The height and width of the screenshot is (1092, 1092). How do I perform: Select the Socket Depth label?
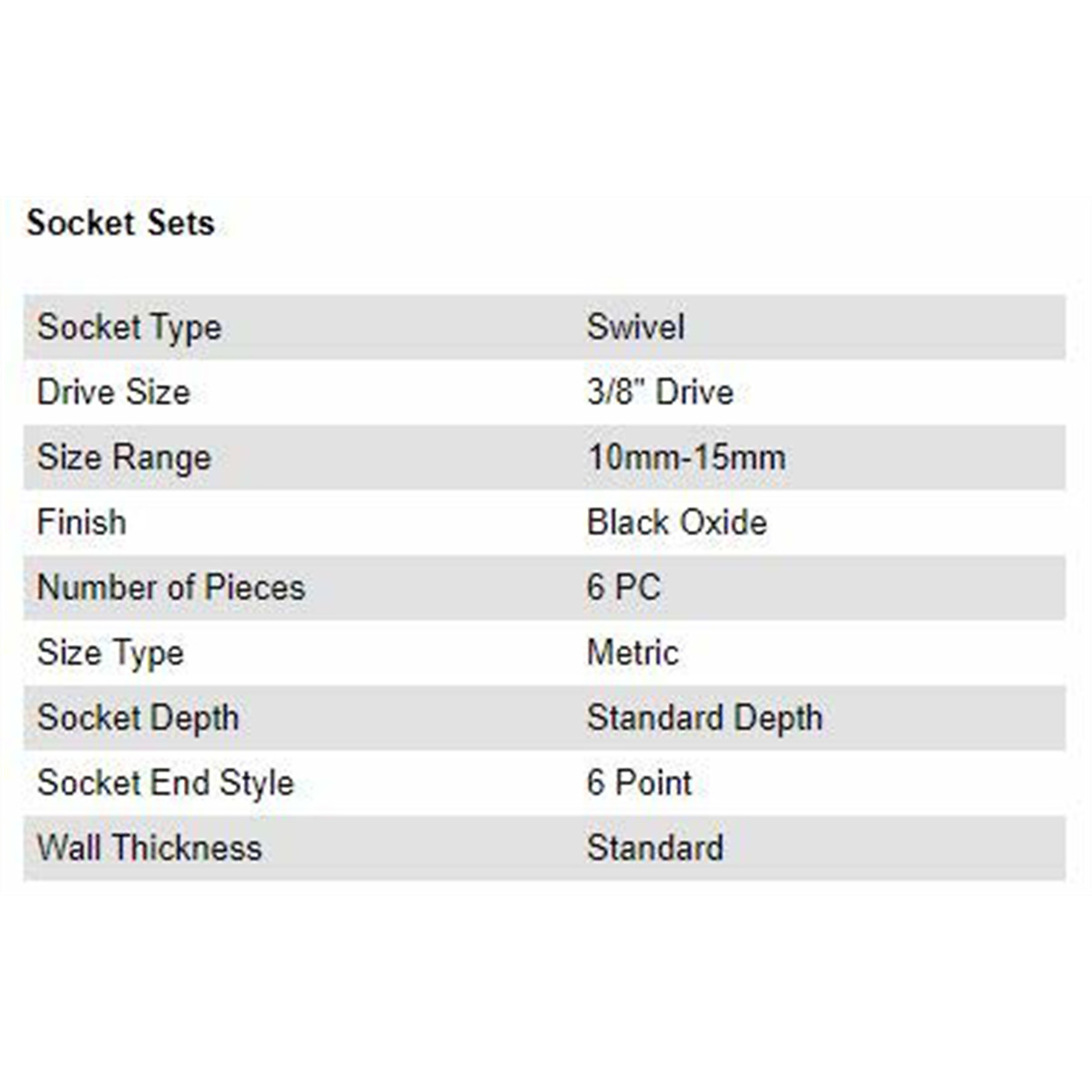138,719
